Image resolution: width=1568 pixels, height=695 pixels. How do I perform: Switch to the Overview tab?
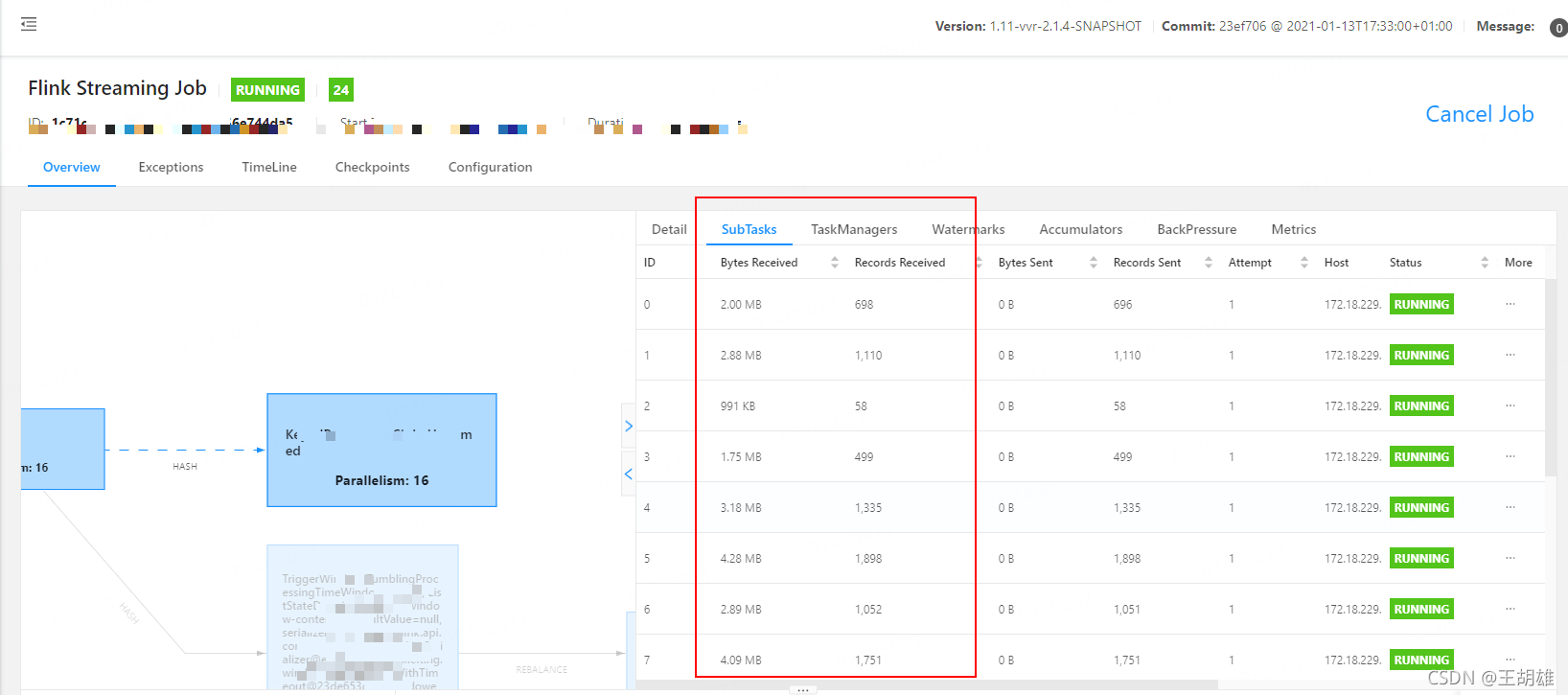click(x=72, y=167)
